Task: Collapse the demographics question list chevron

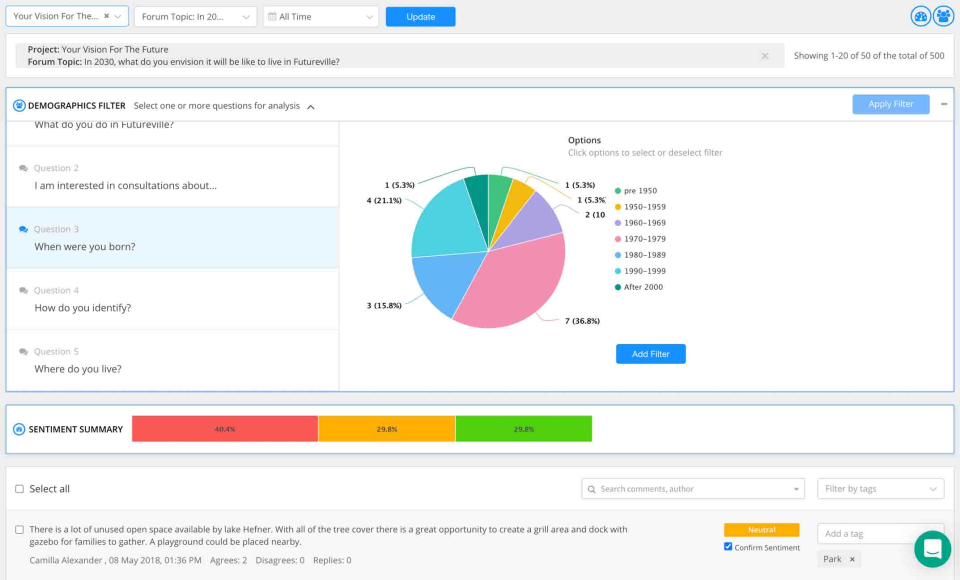Action: pyautogui.click(x=310, y=105)
